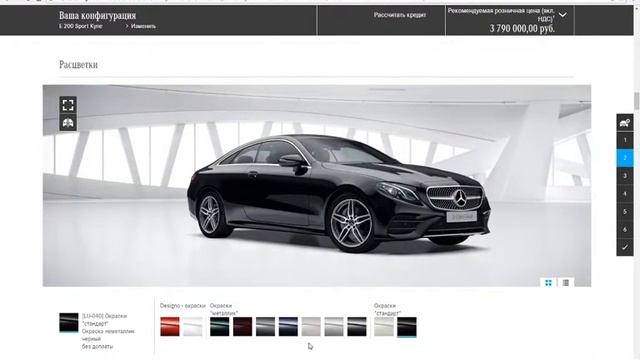The height and width of the screenshot is (360, 640).
Task: Click the car preview image
Action: click(x=317, y=186)
